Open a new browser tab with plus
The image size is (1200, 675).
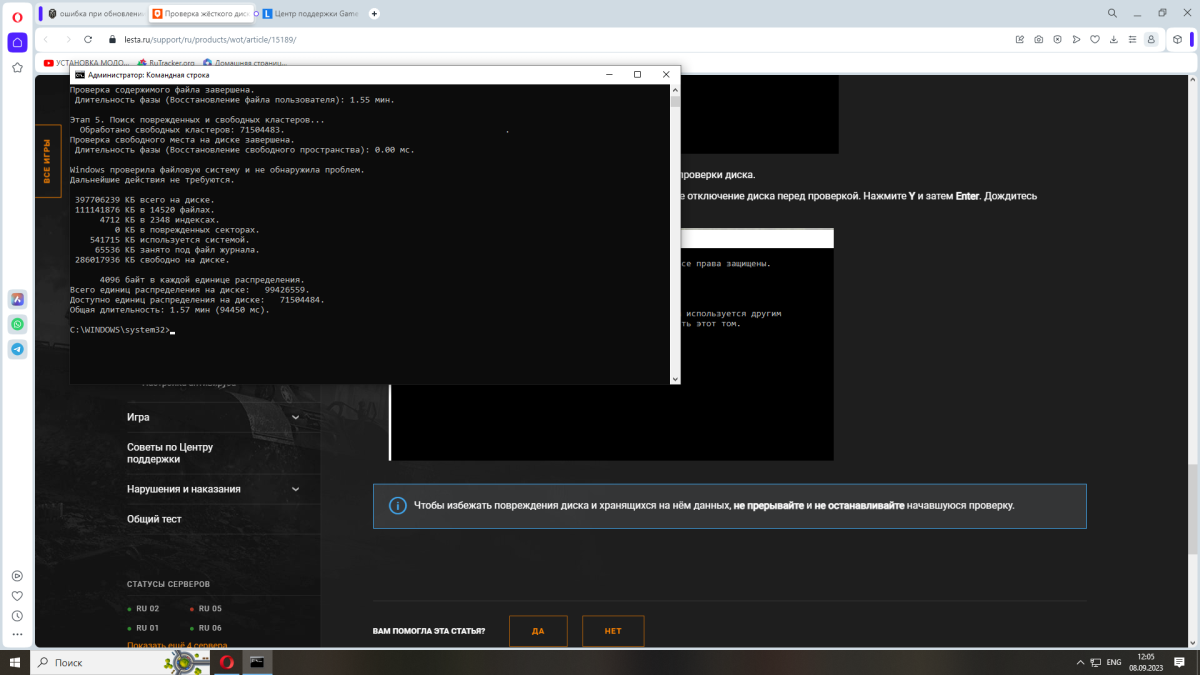374,14
